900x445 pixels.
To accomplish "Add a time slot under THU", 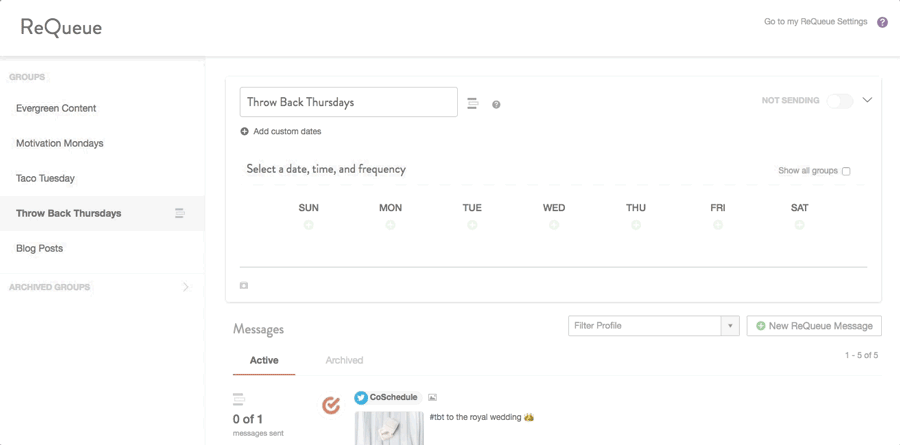I will [x=636, y=225].
